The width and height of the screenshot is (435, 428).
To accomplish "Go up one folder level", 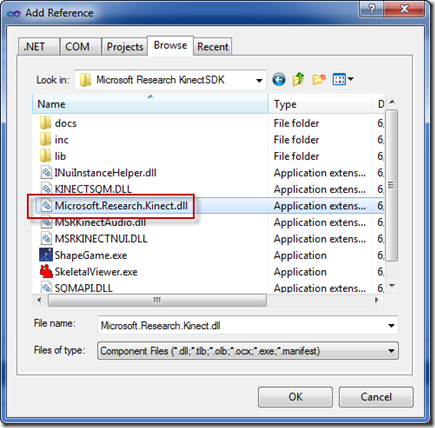I will (x=298, y=79).
